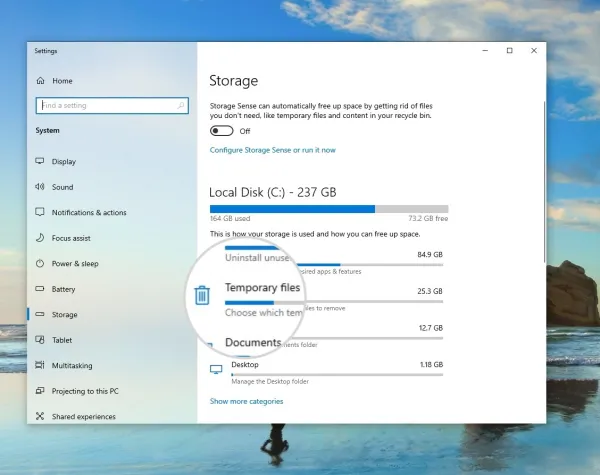Toggle Storage Sense switch on
Image resolution: width=600 pixels, height=475 pixels.
[x=222, y=131]
